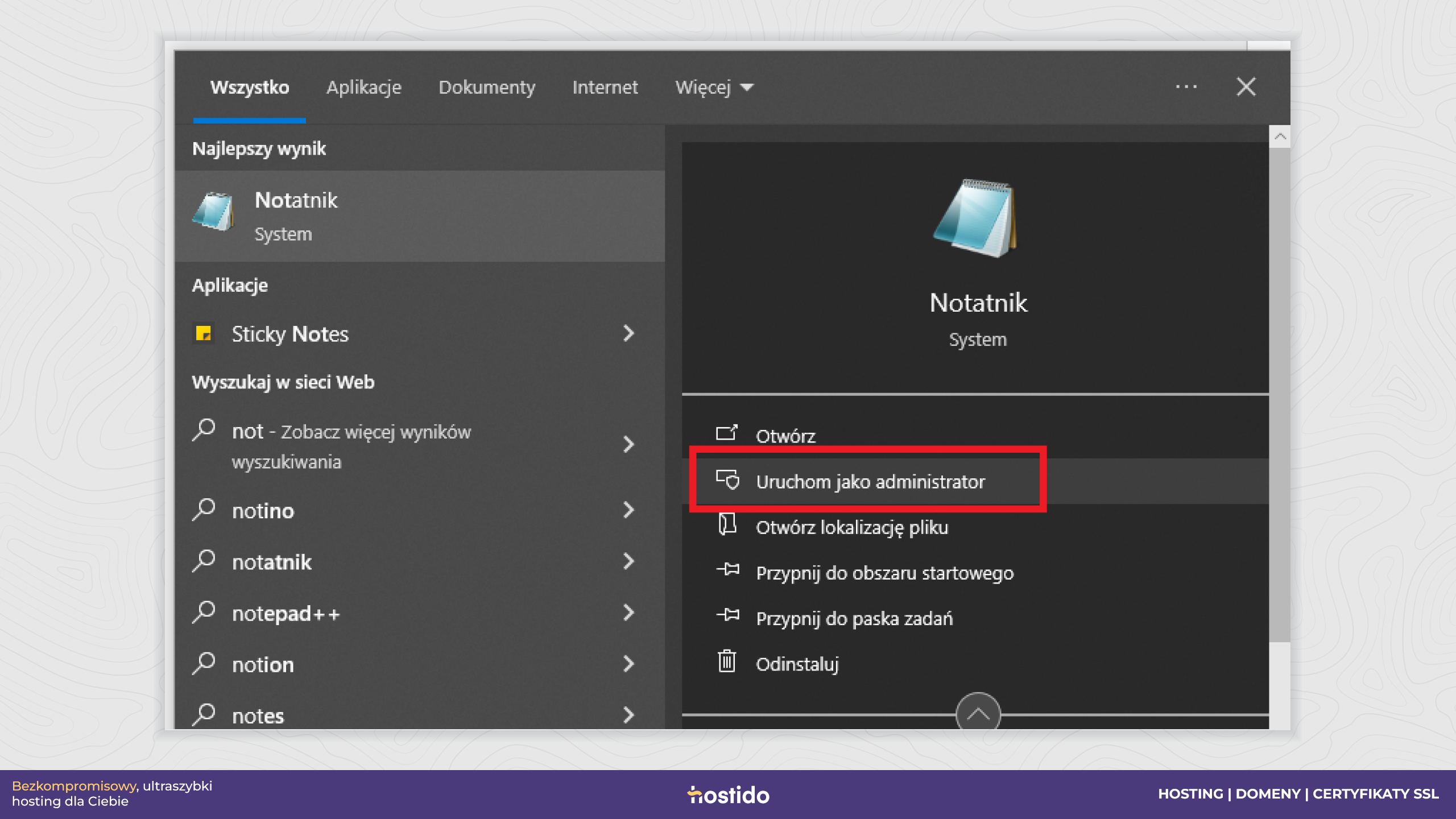The image size is (1456, 819).
Task: Click the large Notatnik icon in preview pane
Action: [977, 218]
